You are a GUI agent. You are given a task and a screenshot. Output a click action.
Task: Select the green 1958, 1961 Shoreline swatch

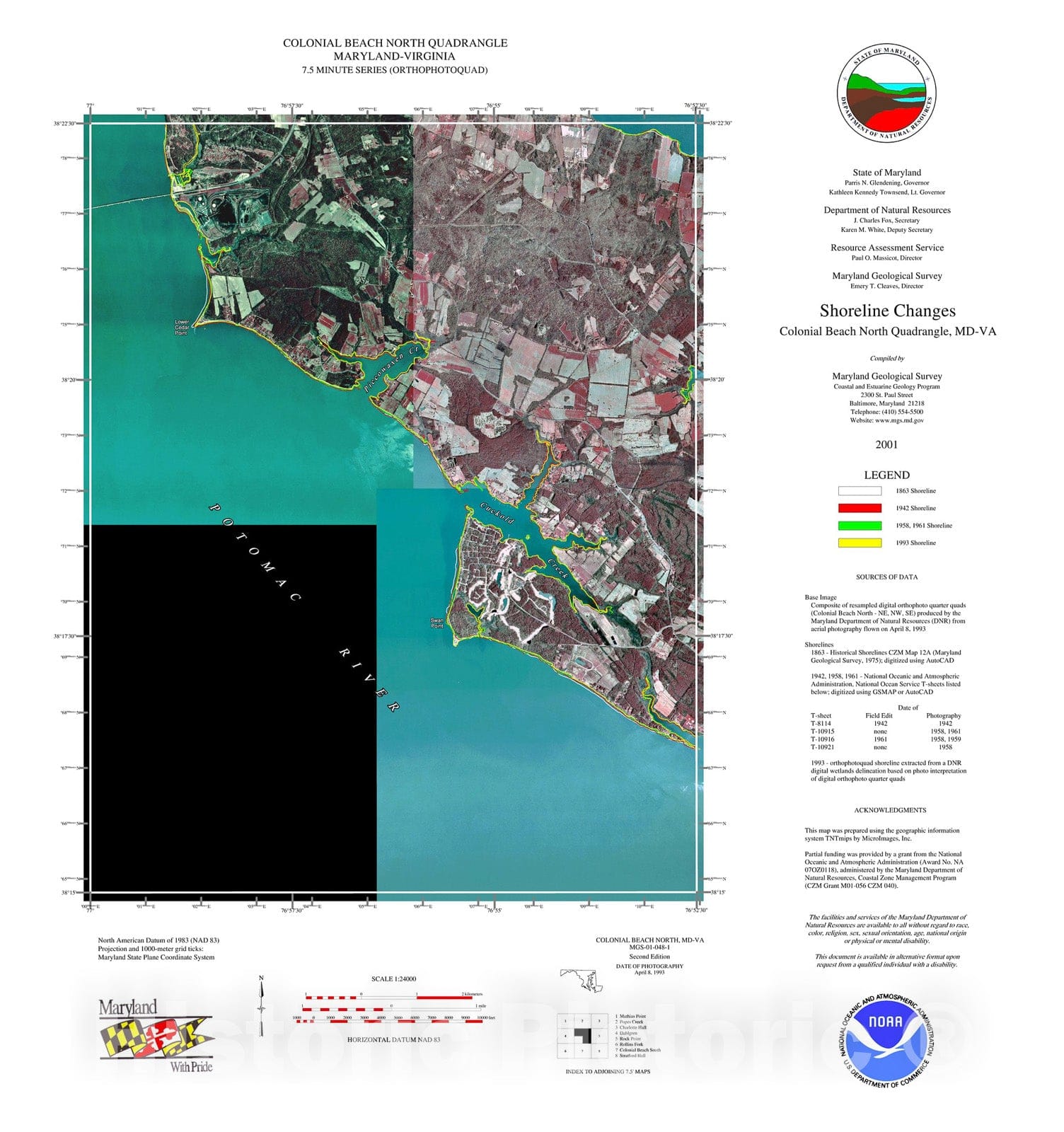pos(860,526)
